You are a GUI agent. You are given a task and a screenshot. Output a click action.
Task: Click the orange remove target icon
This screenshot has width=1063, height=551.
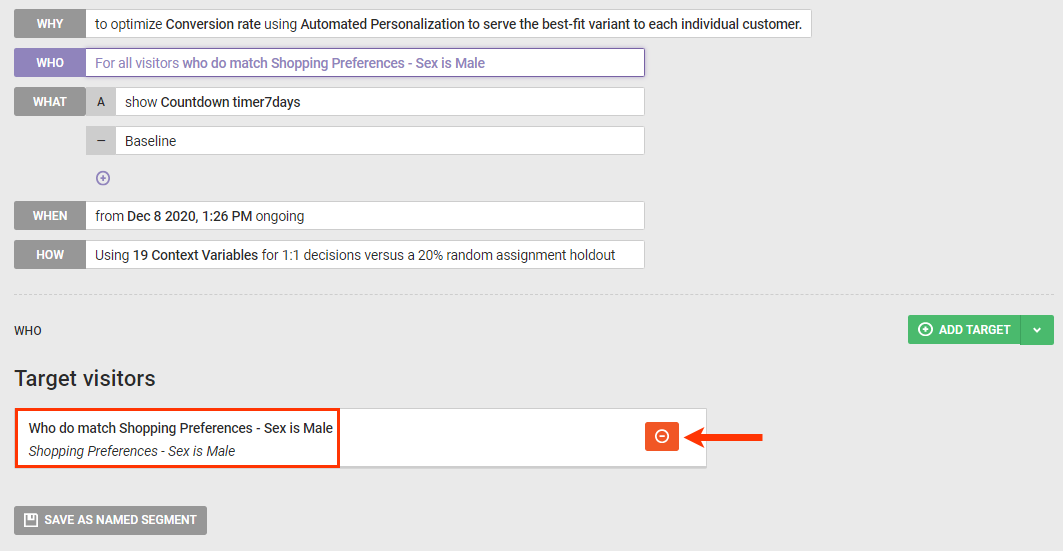661,437
